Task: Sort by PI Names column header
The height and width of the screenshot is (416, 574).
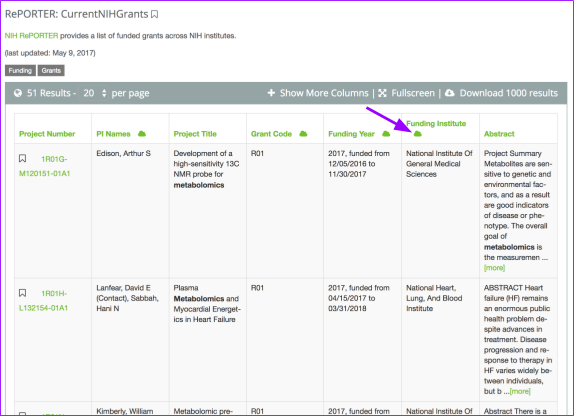Action: [x=113, y=134]
